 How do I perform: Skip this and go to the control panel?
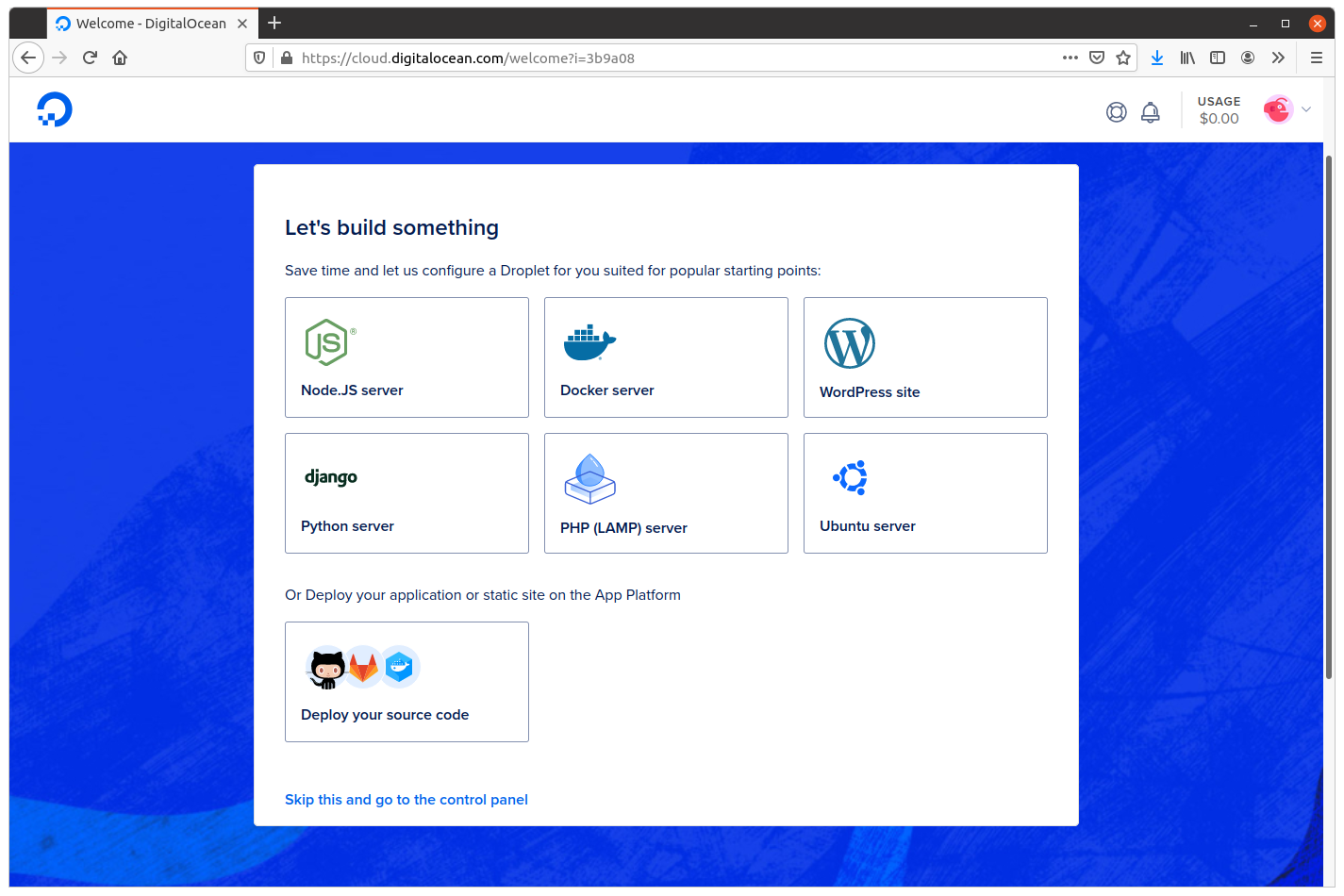[x=407, y=800]
